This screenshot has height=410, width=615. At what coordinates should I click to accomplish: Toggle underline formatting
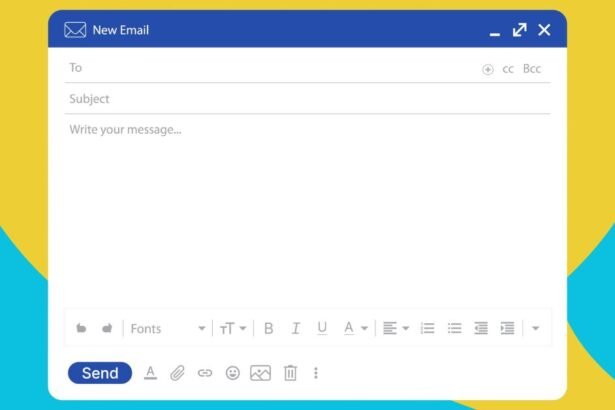pyautogui.click(x=322, y=328)
